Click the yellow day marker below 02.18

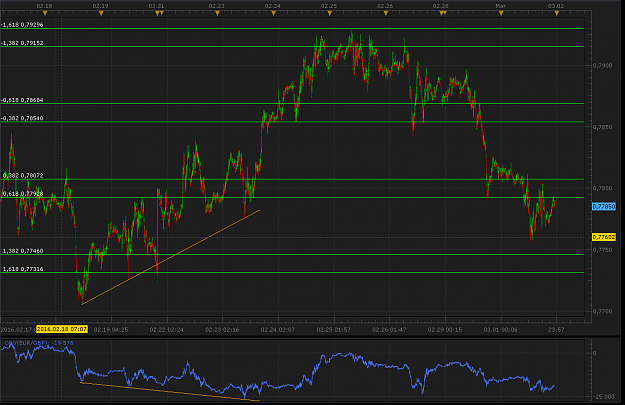point(45,14)
